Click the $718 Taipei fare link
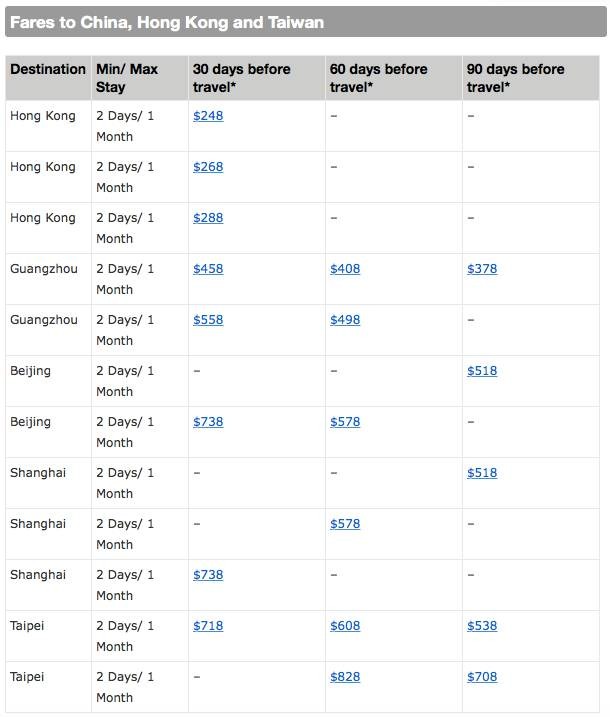 pyautogui.click(x=208, y=626)
